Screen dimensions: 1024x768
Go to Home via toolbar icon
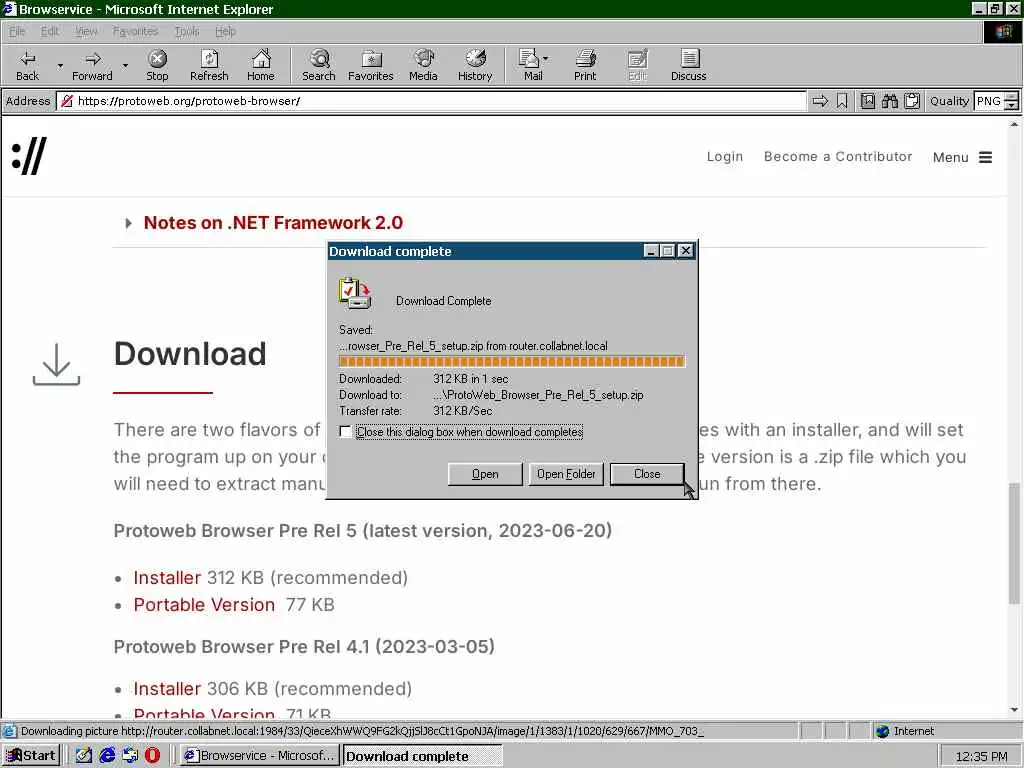[261, 65]
